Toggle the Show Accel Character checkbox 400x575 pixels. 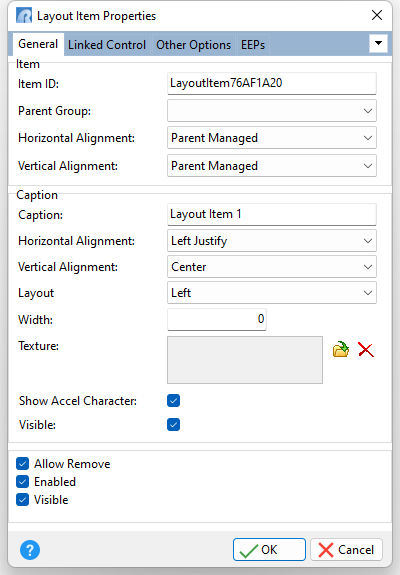click(x=173, y=400)
